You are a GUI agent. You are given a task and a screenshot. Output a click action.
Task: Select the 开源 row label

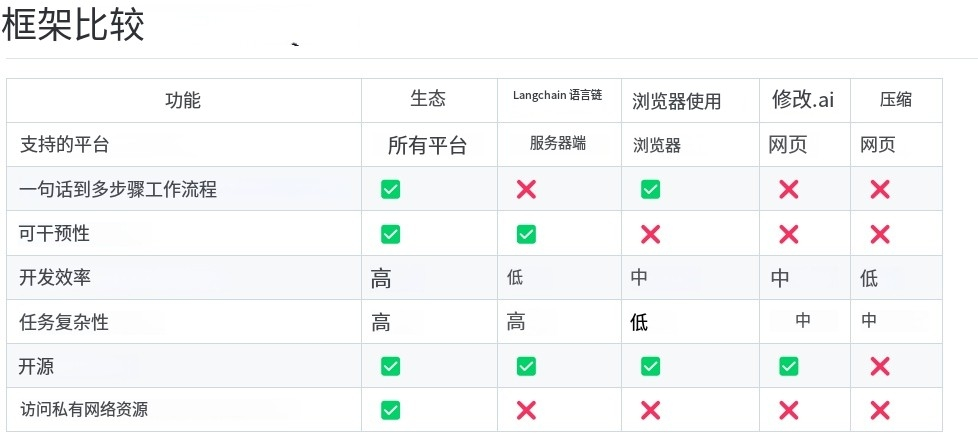(36, 366)
